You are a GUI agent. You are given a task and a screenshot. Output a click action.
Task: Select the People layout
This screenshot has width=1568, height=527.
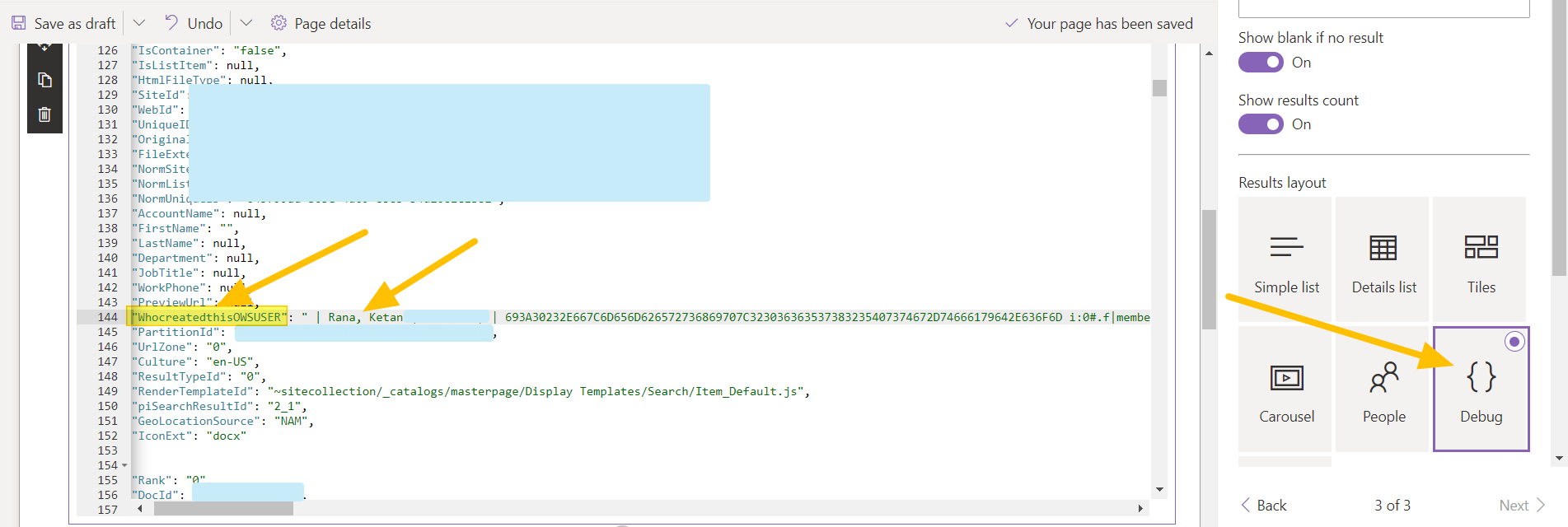pyautogui.click(x=1383, y=389)
